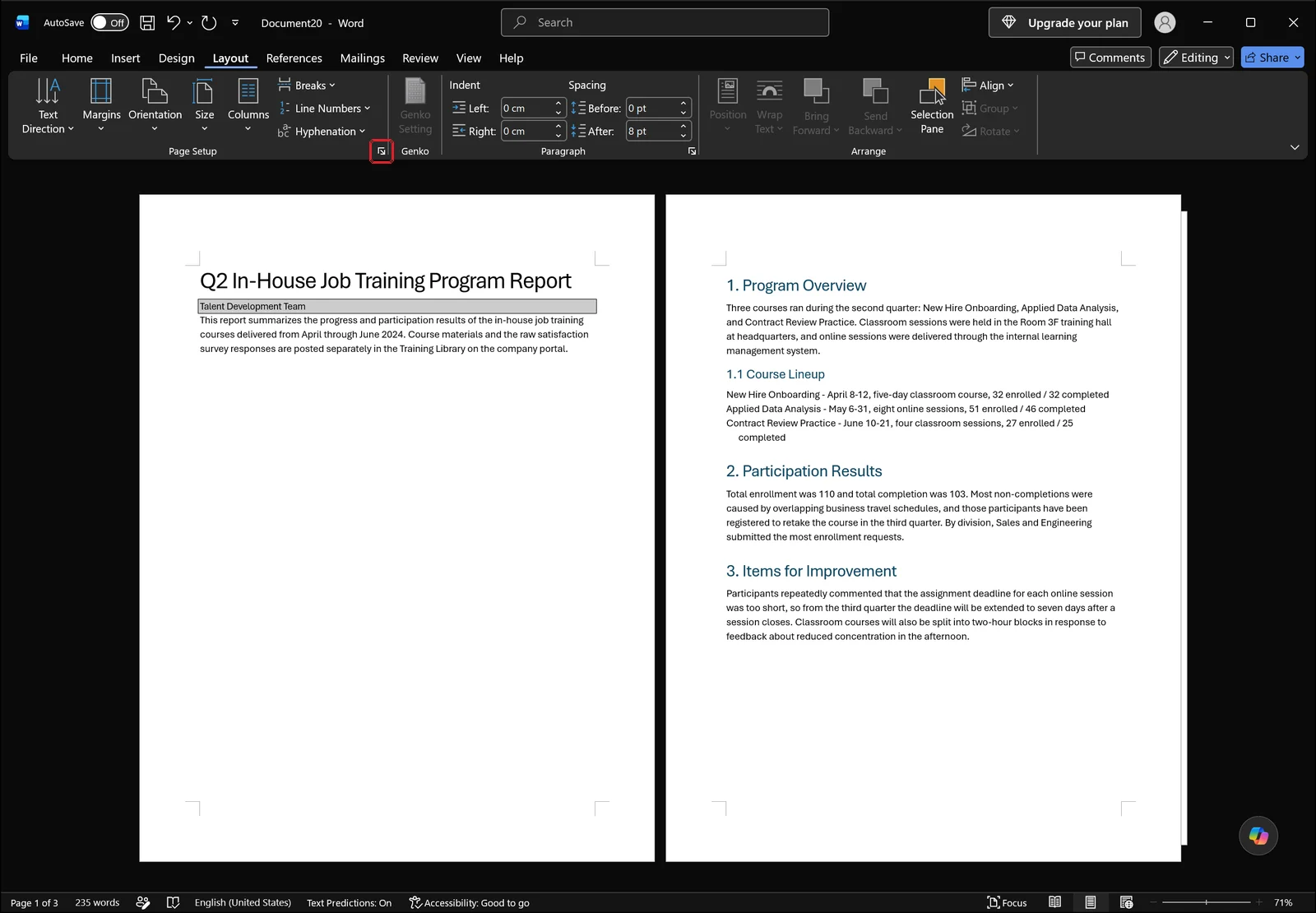Switch to Print Layout view
The image size is (1316, 913).
pyautogui.click(x=1090, y=902)
